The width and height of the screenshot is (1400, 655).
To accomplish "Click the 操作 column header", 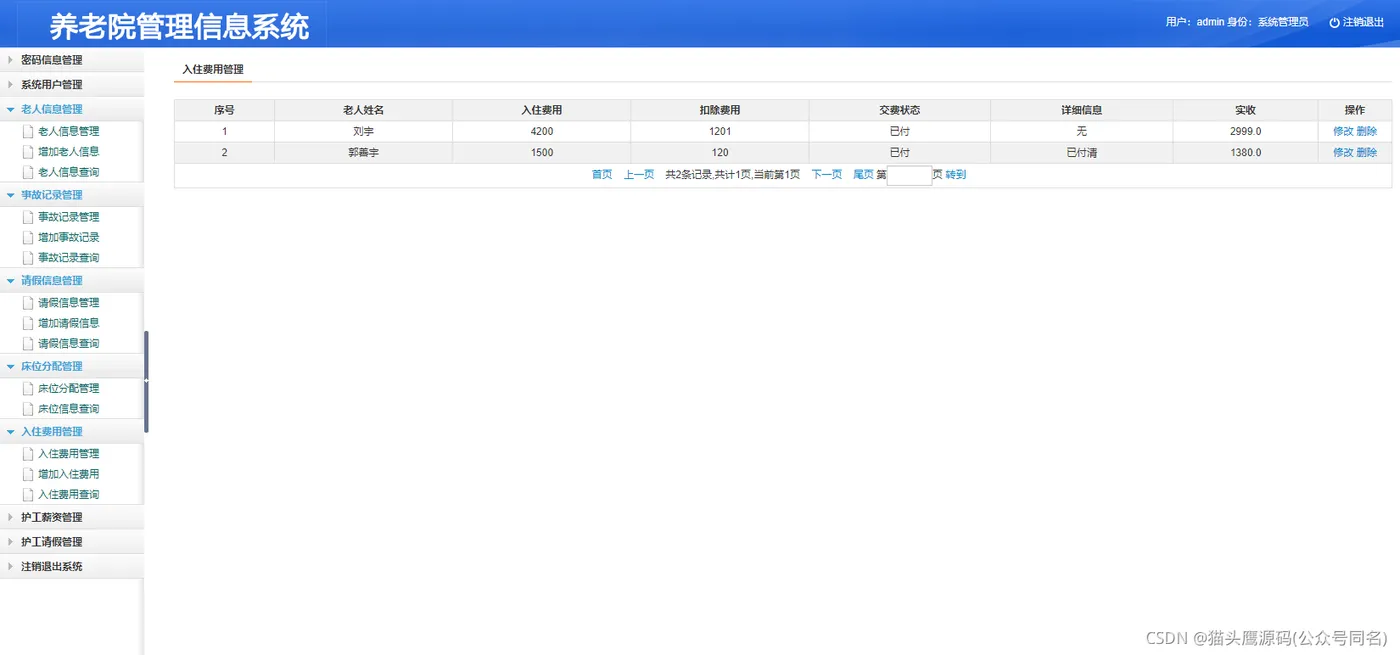I will (1355, 110).
